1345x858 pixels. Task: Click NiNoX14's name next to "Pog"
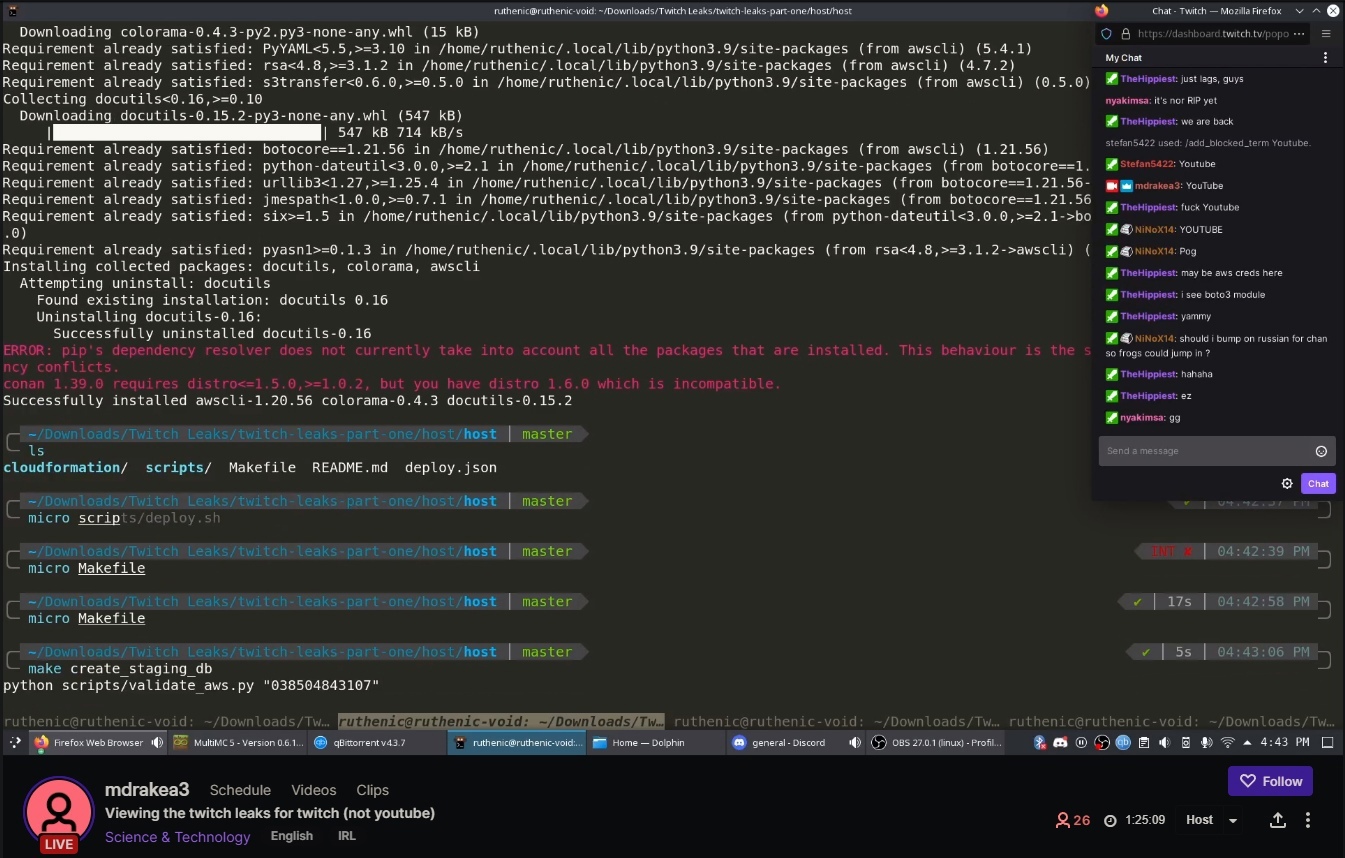1155,251
